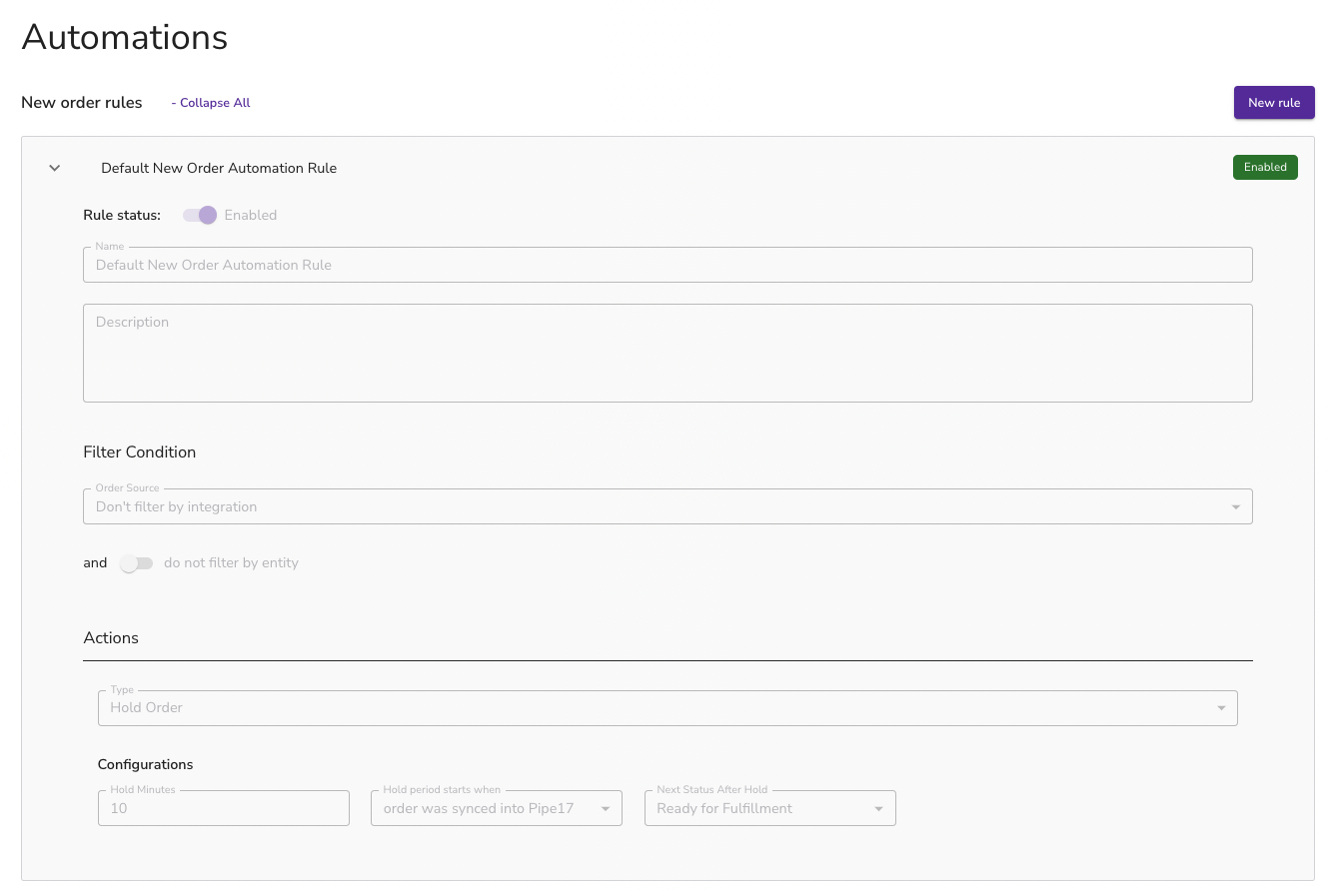Click the Configurations label
The height and width of the screenshot is (896, 1331).
pyautogui.click(x=146, y=764)
